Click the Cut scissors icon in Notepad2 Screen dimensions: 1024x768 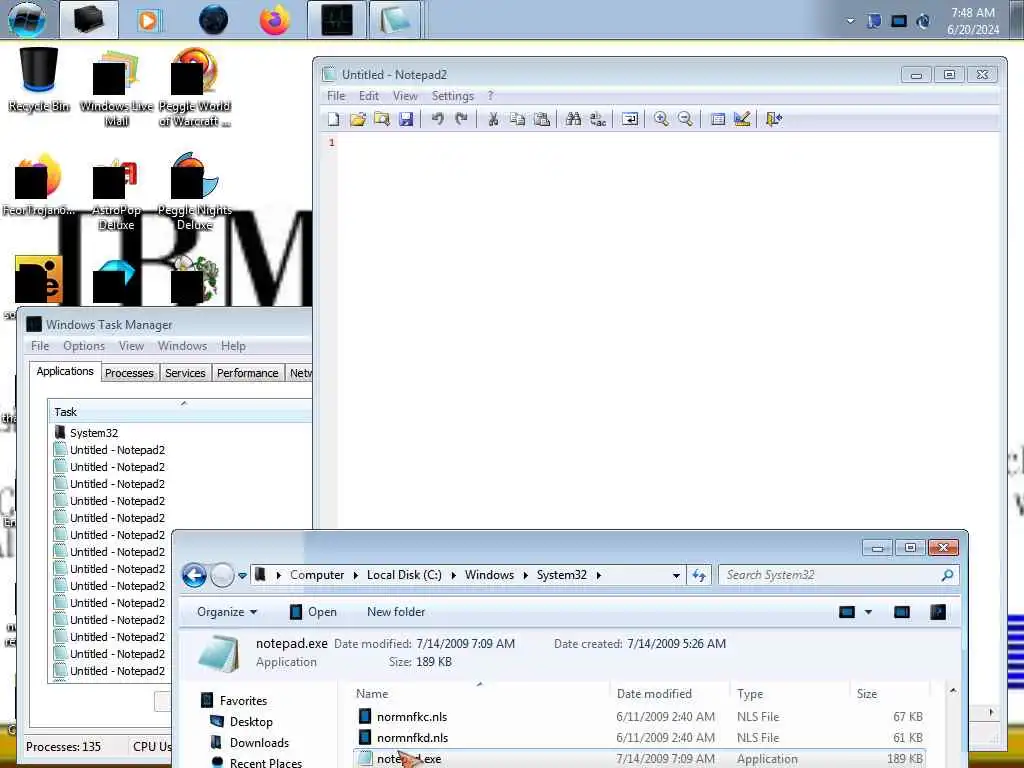click(x=493, y=119)
